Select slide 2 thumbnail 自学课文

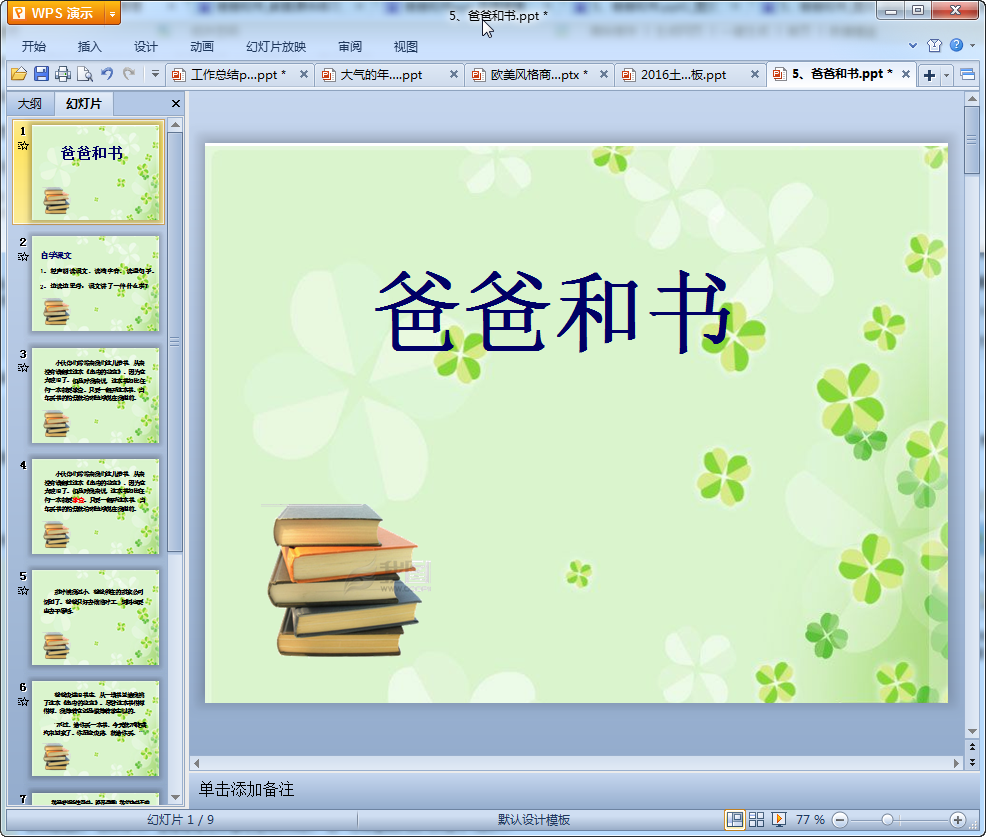(x=95, y=284)
